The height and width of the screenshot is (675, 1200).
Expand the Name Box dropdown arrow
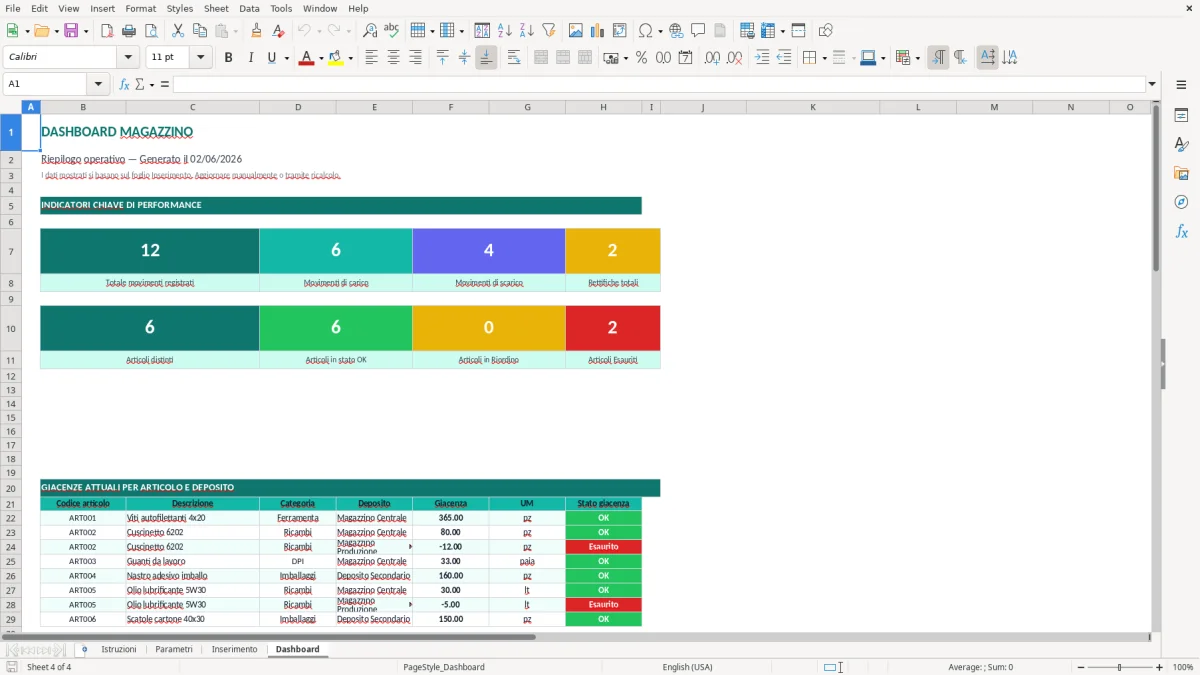(98, 84)
